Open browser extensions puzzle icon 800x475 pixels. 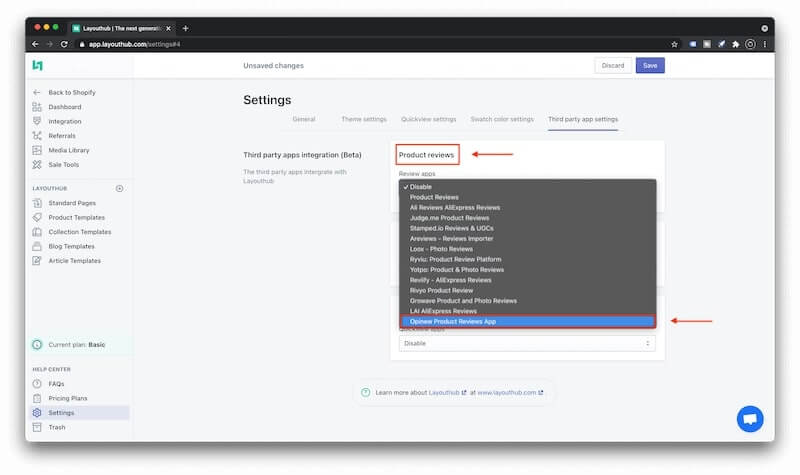point(736,44)
